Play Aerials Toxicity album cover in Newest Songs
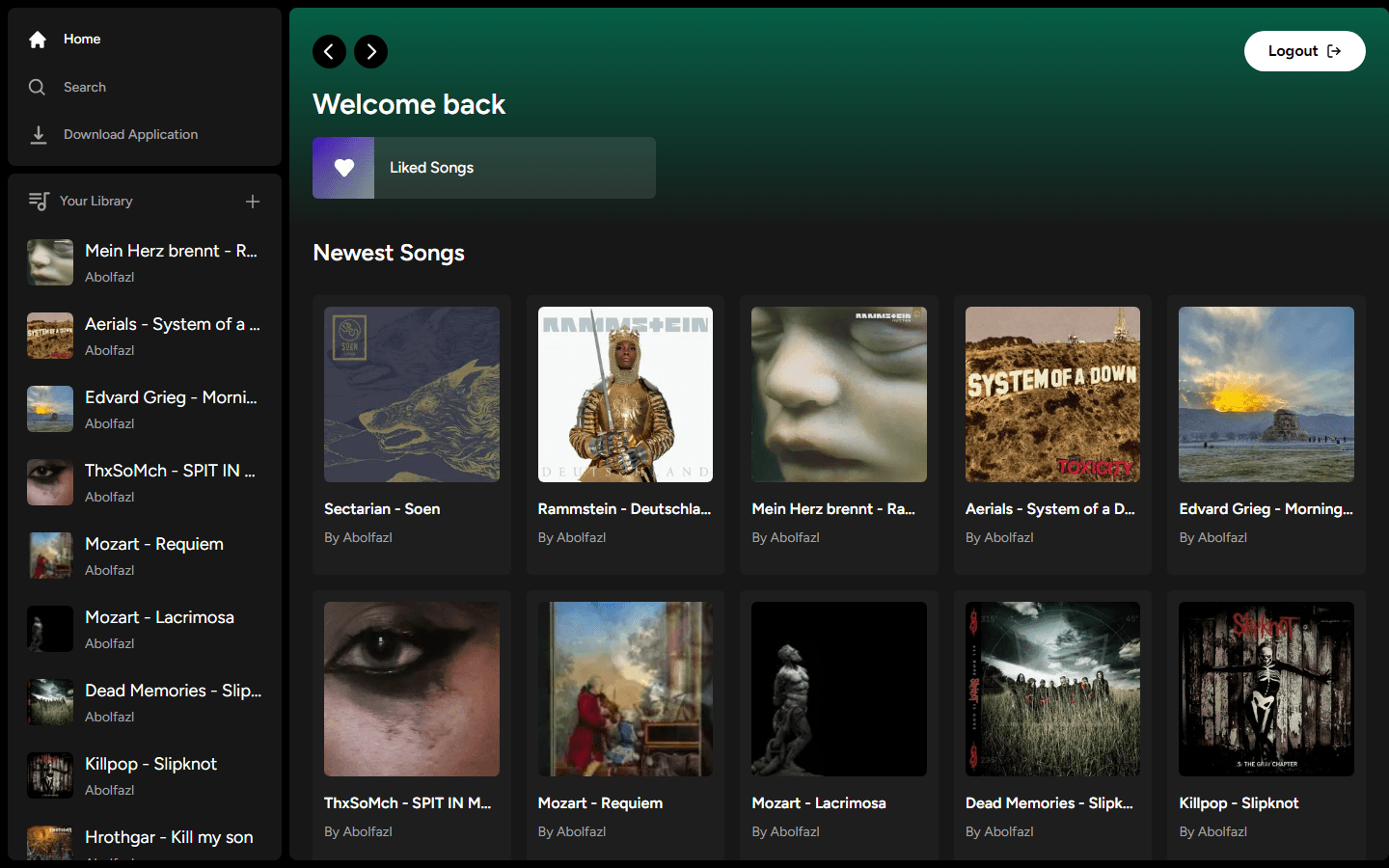This screenshot has height=868, width=1389. coord(1052,394)
